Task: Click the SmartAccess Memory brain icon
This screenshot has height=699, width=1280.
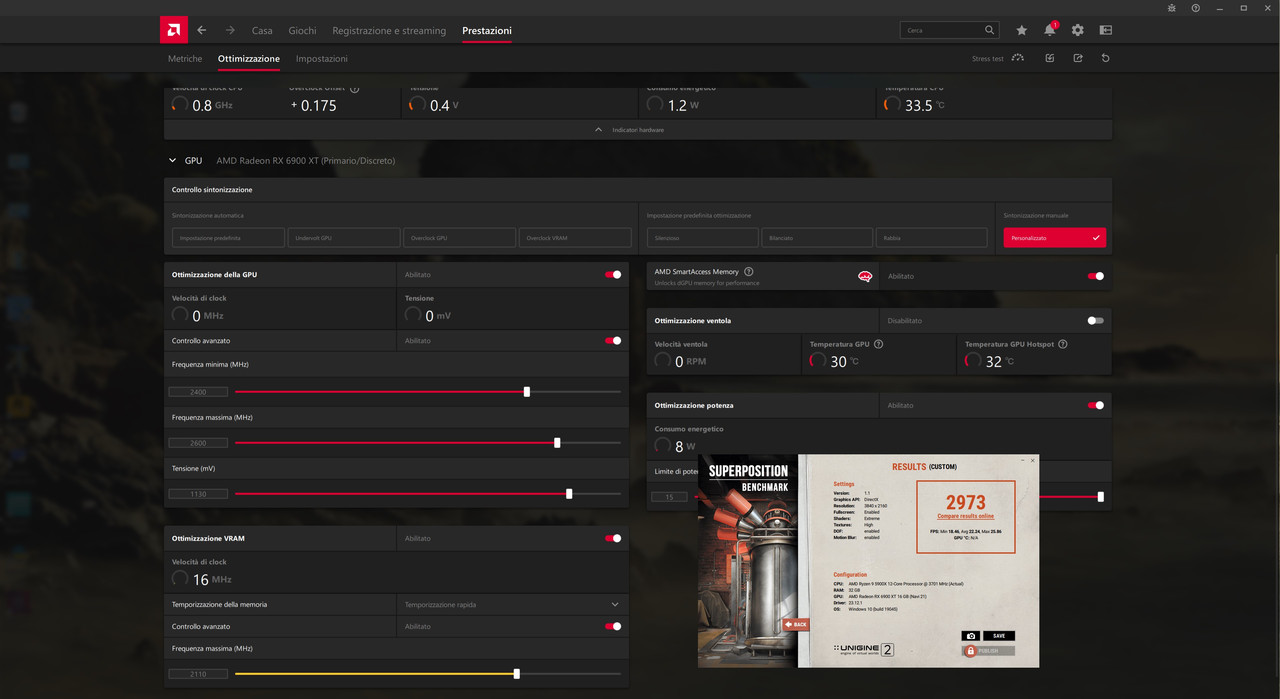Action: [865, 276]
